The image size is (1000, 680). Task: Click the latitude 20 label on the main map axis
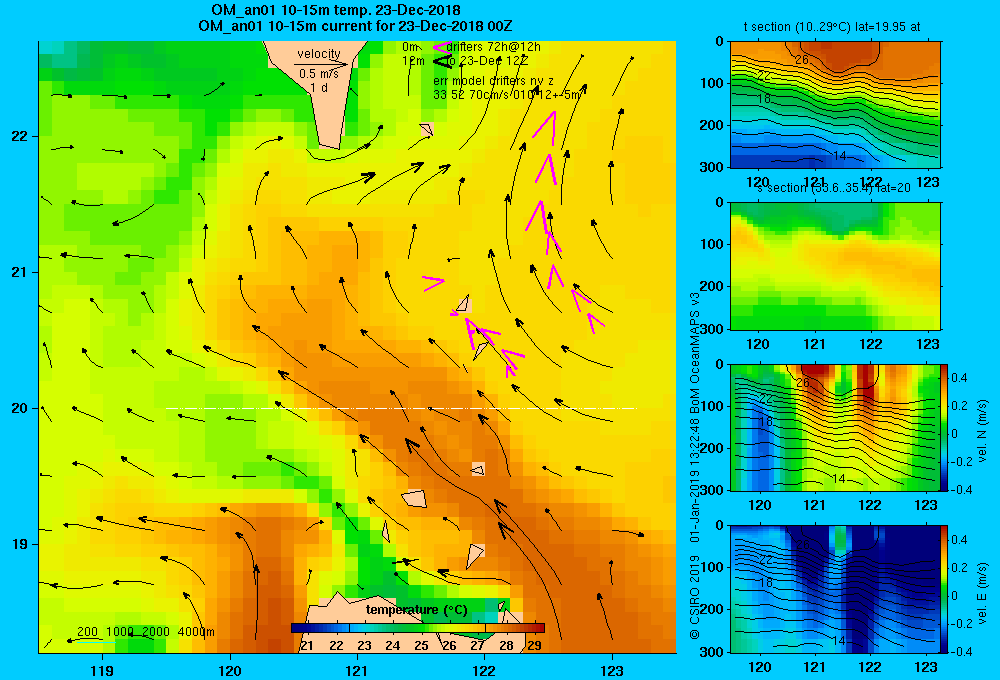tap(20, 408)
